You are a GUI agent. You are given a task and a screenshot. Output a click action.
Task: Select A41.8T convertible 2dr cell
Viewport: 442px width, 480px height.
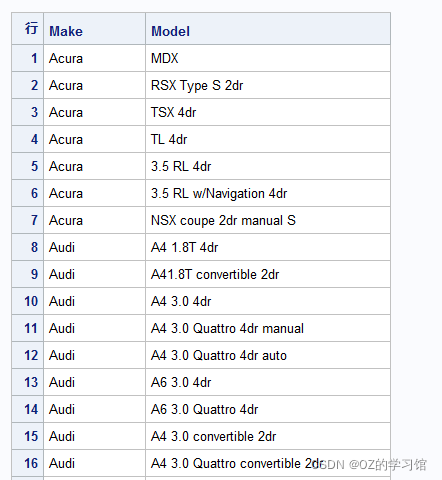pyautogui.click(x=268, y=274)
